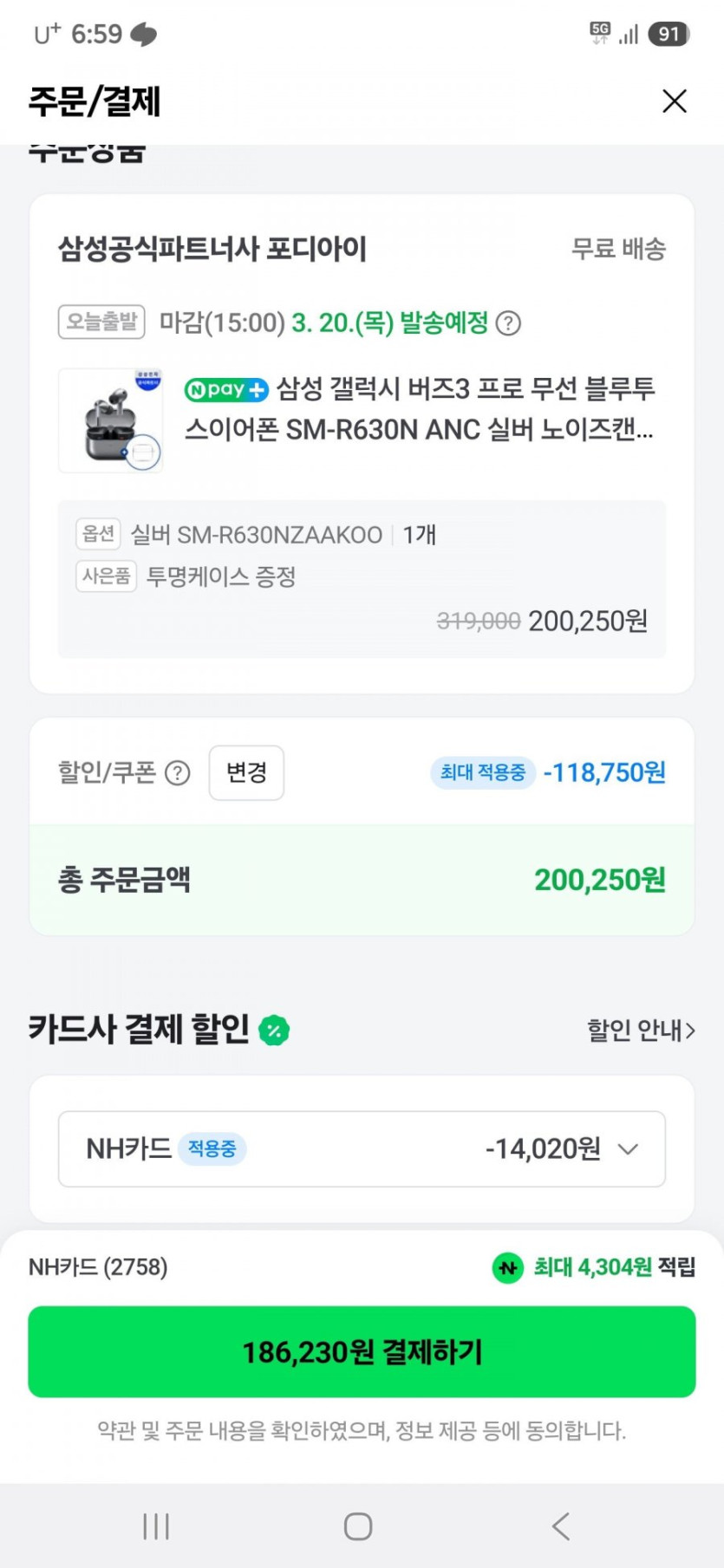Viewport: 724px width, 1568px height.
Task: Open Android recent apps icon
Action: click(156, 1526)
